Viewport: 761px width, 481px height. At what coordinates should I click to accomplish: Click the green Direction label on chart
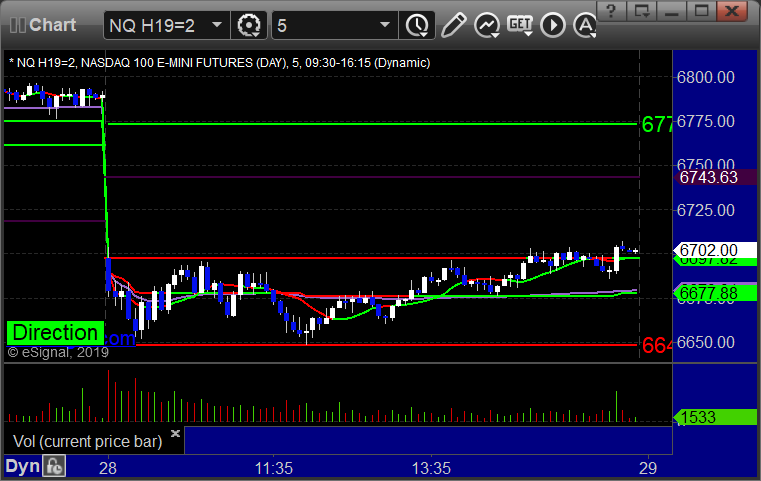(55, 333)
